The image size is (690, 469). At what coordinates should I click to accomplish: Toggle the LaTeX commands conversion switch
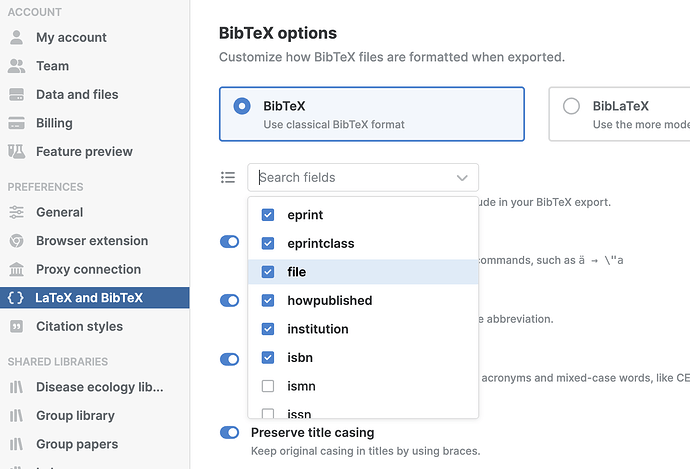click(x=229, y=242)
